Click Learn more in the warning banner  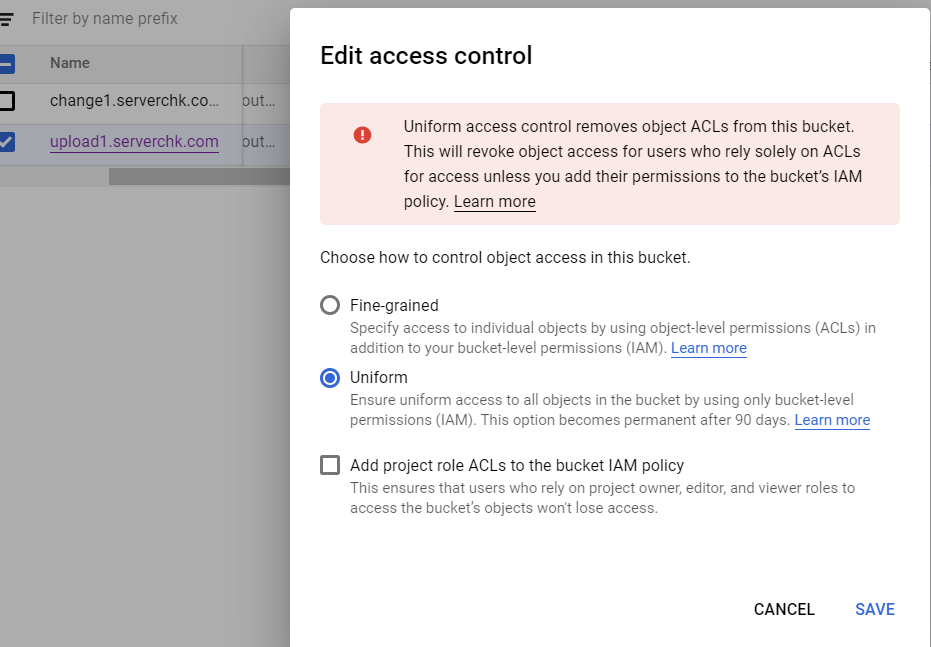(x=495, y=202)
